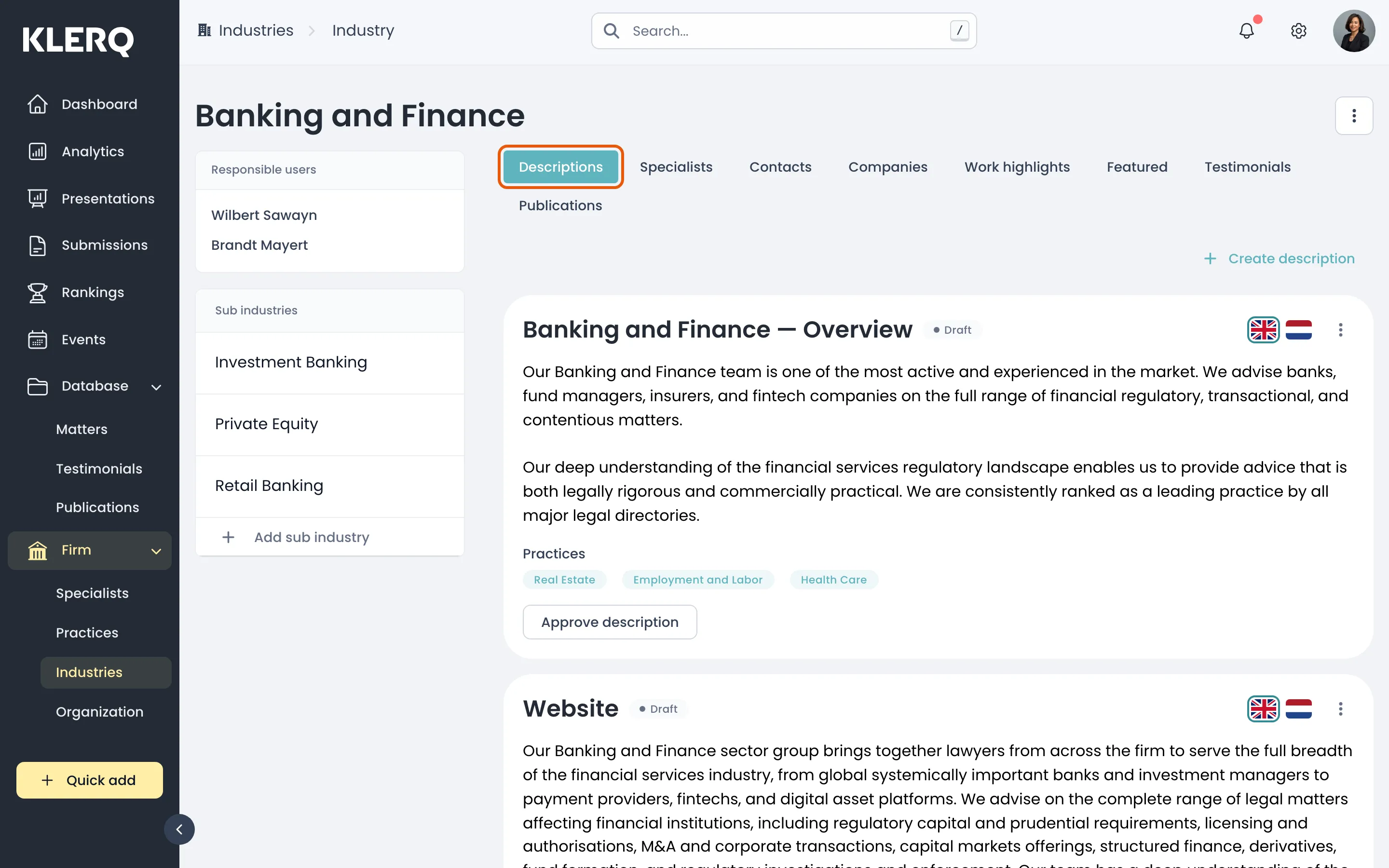The image size is (1389, 868).
Task: Select English flag on Overview description
Action: coord(1263,329)
